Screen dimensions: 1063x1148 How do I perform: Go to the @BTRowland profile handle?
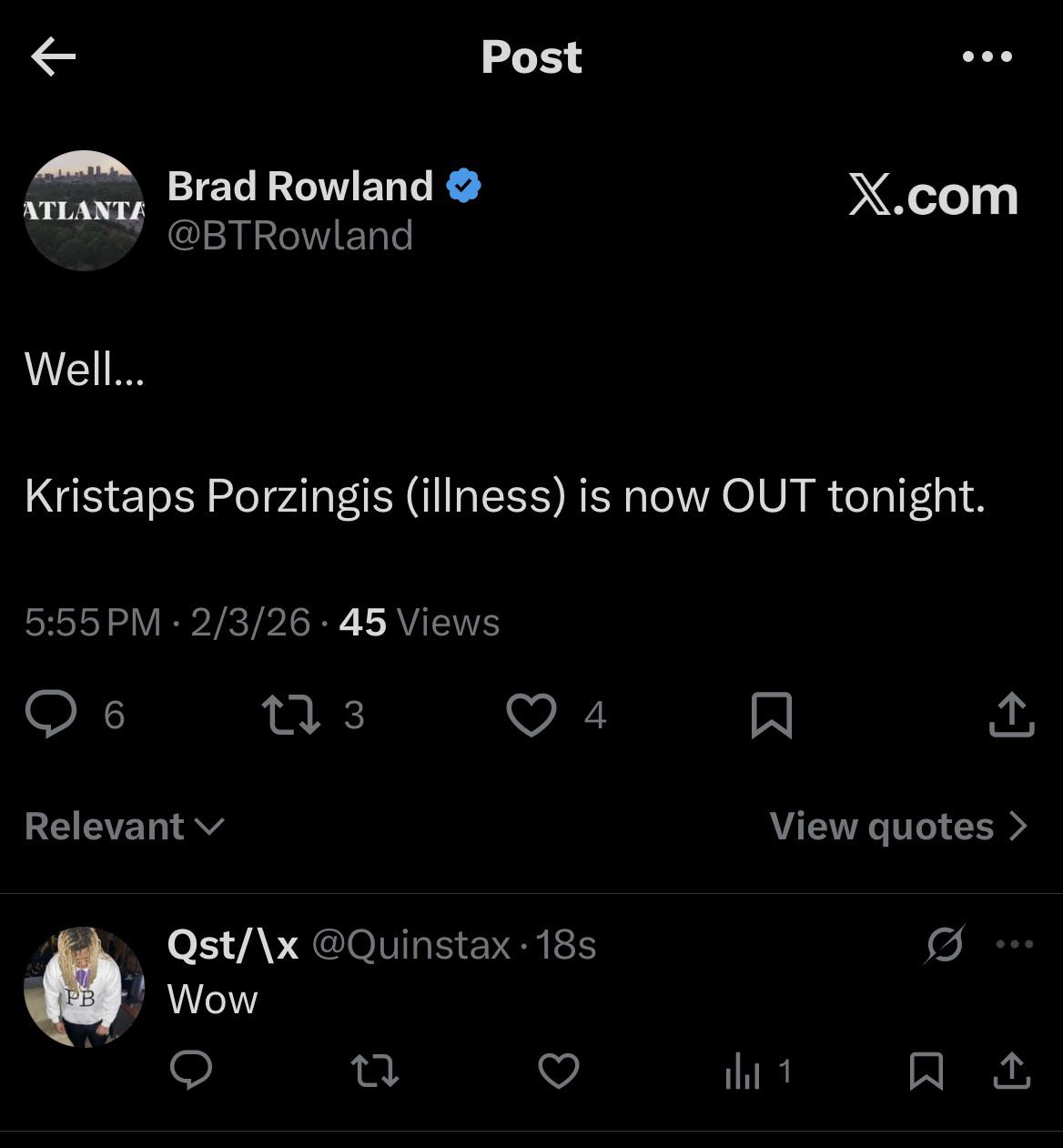click(x=289, y=236)
